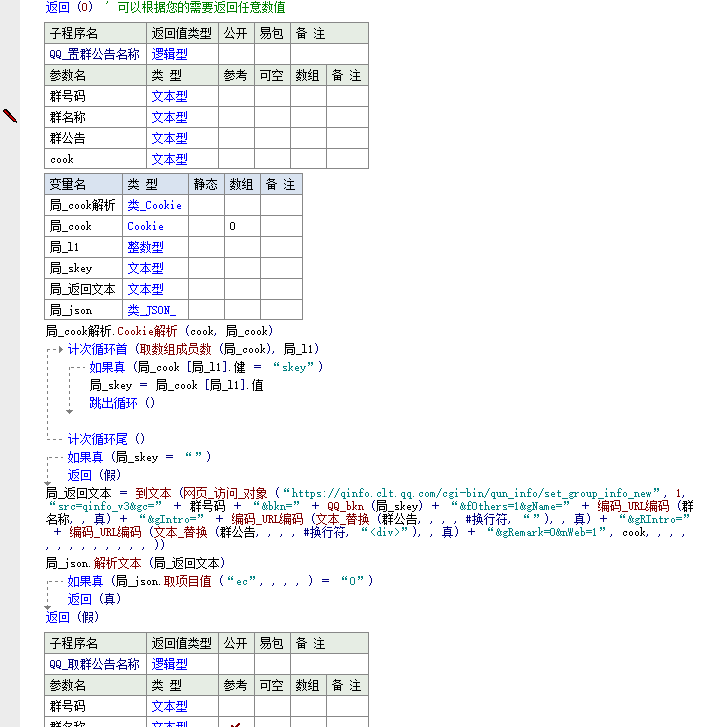Open the 类_JSON_ type for 局_json
This screenshot has height=727, width=708.
151,310
